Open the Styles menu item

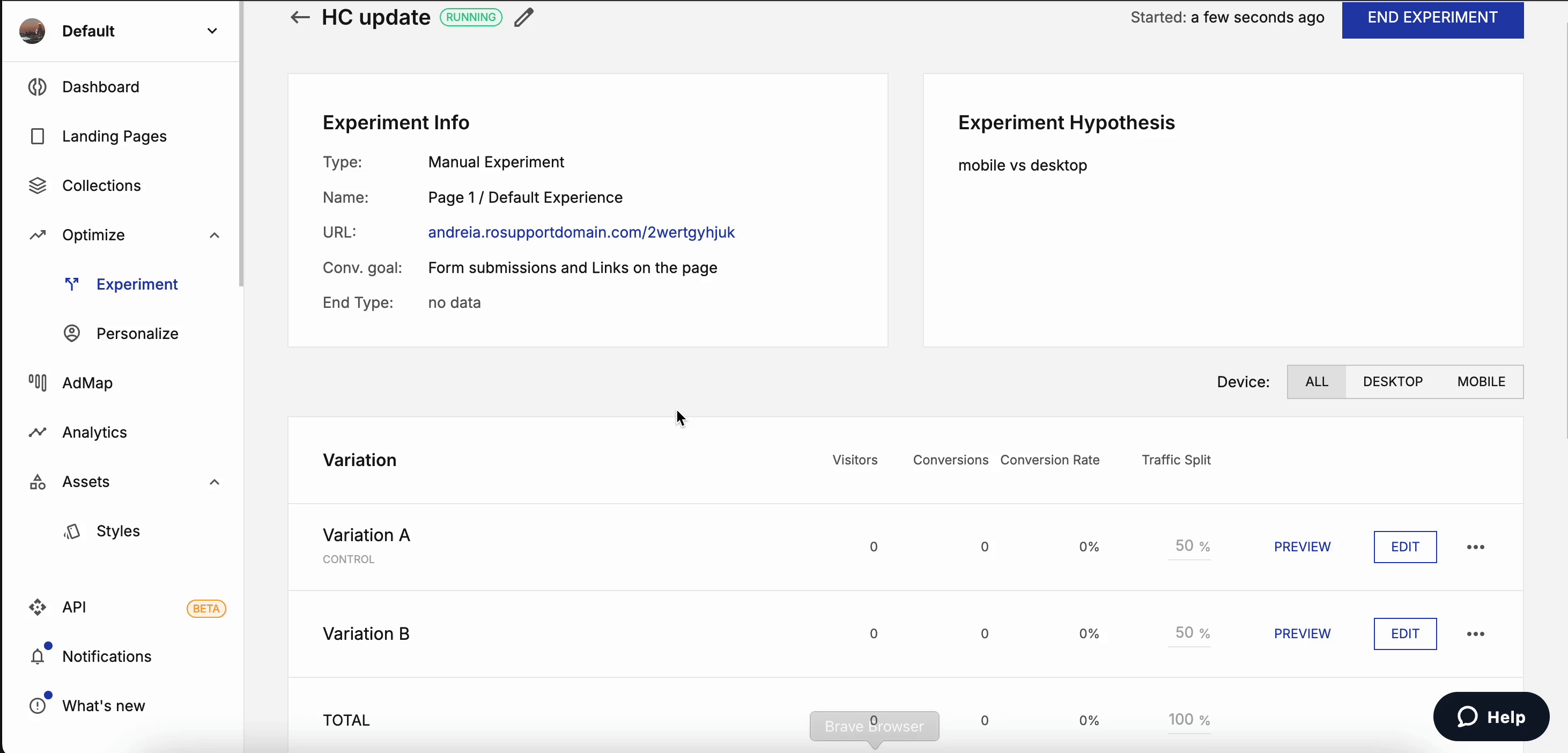(x=118, y=531)
